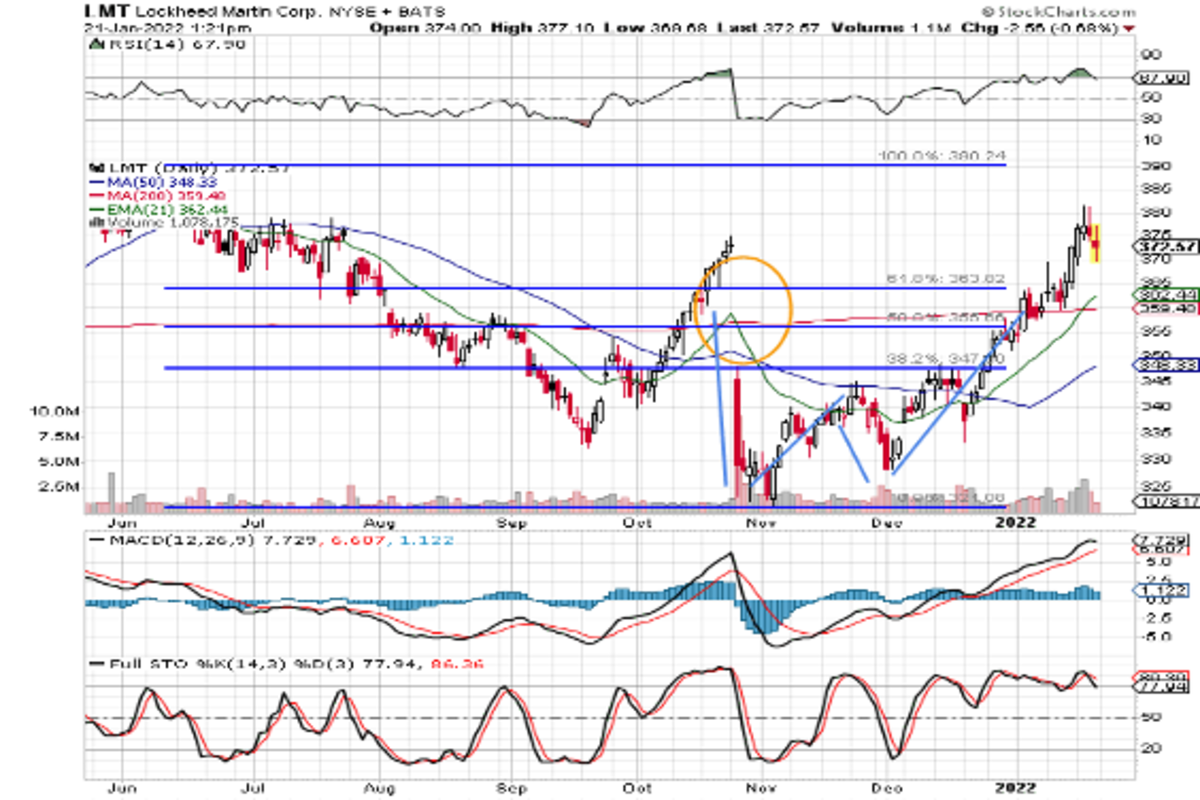Click the red down arrow beside Chg
The height and width of the screenshot is (800, 1200).
click(1130, 28)
